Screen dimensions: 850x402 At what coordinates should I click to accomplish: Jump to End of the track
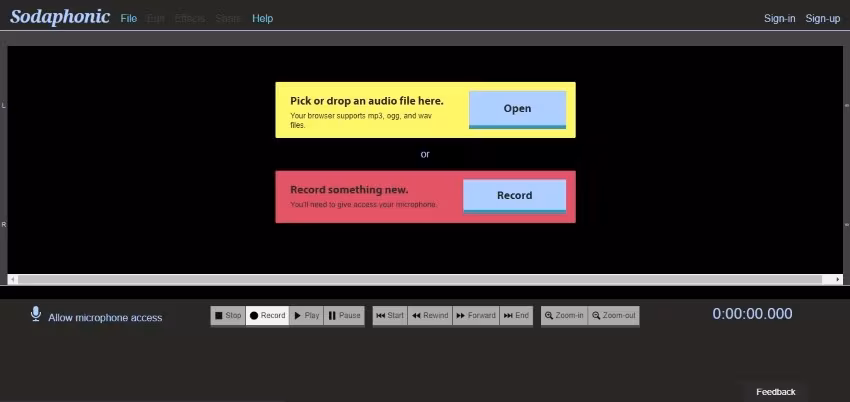point(516,315)
